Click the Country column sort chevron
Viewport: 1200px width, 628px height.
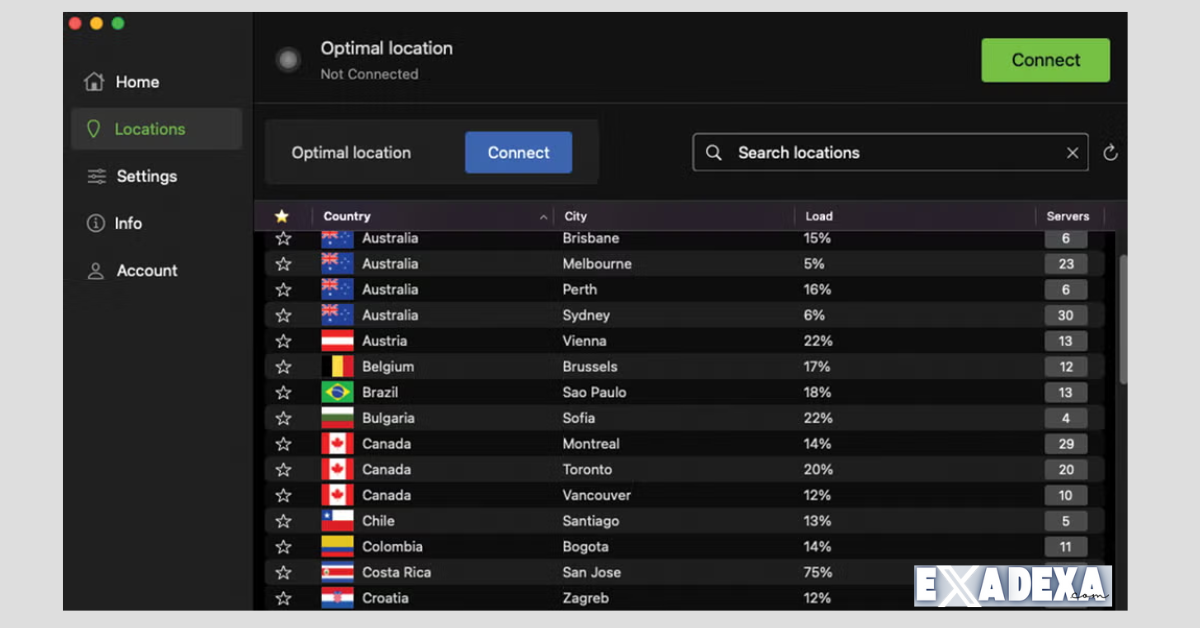pyautogui.click(x=543, y=215)
